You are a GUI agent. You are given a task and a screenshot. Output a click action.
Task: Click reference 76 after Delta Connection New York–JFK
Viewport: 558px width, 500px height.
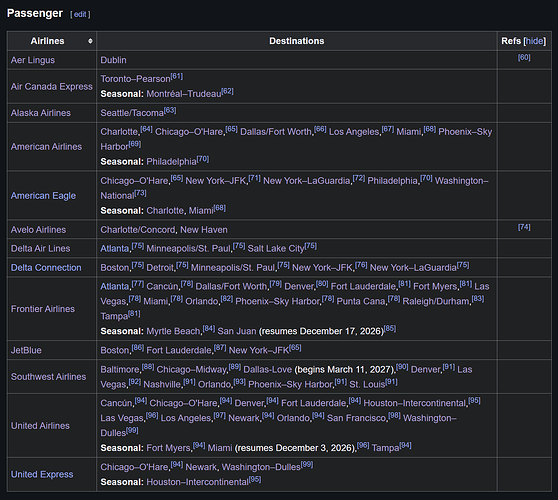pyautogui.click(x=361, y=265)
